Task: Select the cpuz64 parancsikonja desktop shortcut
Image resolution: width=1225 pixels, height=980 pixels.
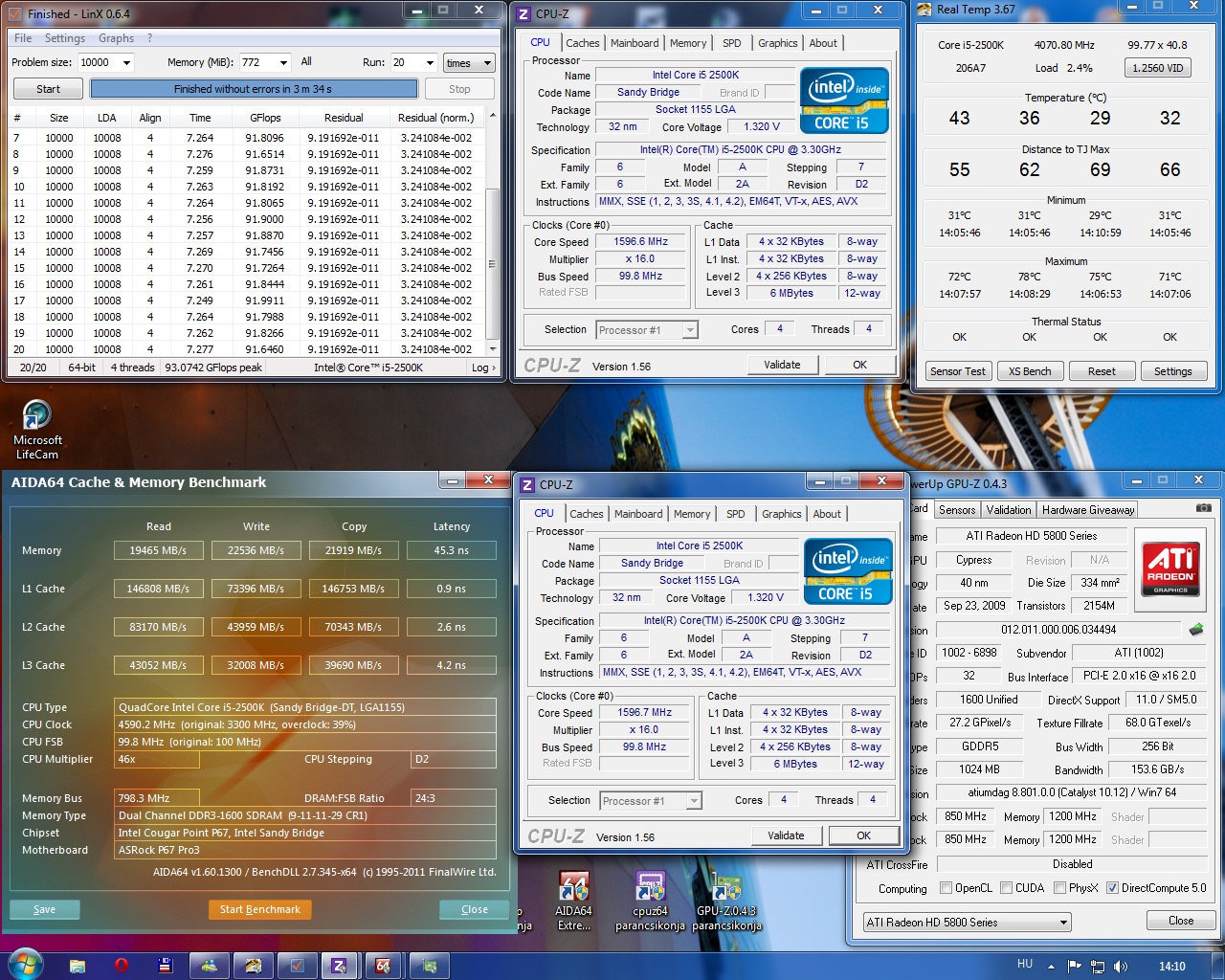Action: pos(650,902)
